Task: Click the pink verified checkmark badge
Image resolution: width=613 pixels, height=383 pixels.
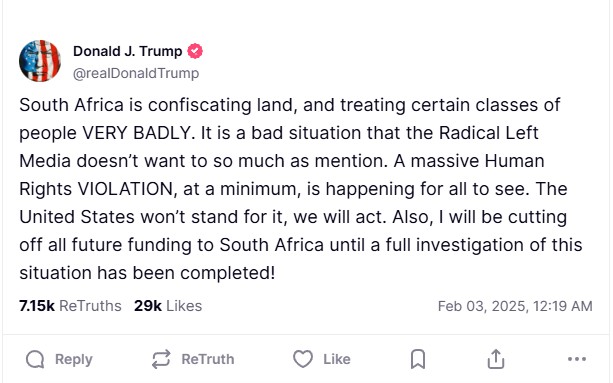Action: coord(195,51)
